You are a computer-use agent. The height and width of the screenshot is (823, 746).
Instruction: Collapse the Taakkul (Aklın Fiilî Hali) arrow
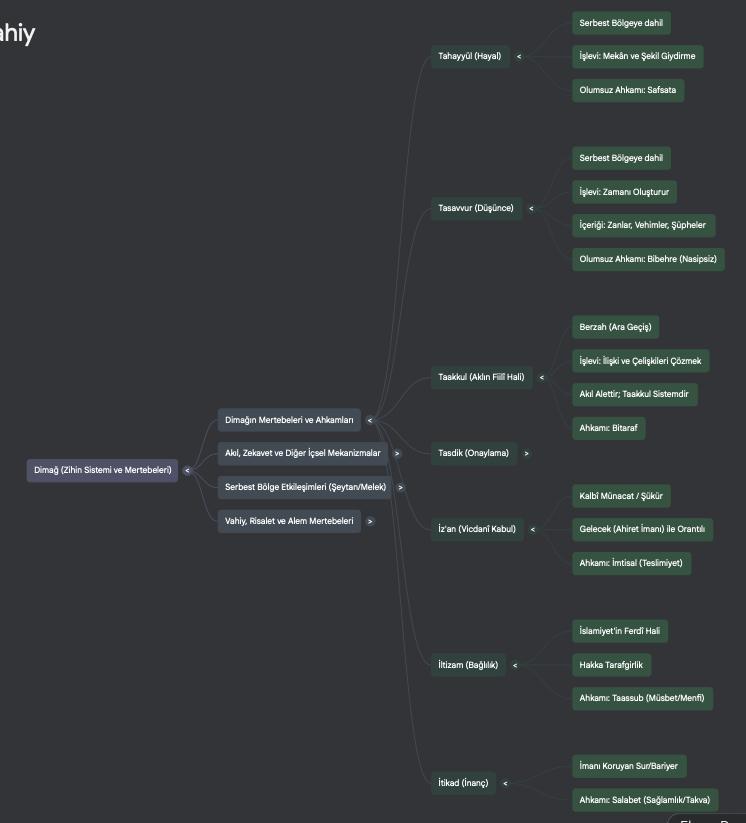(542, 377)
